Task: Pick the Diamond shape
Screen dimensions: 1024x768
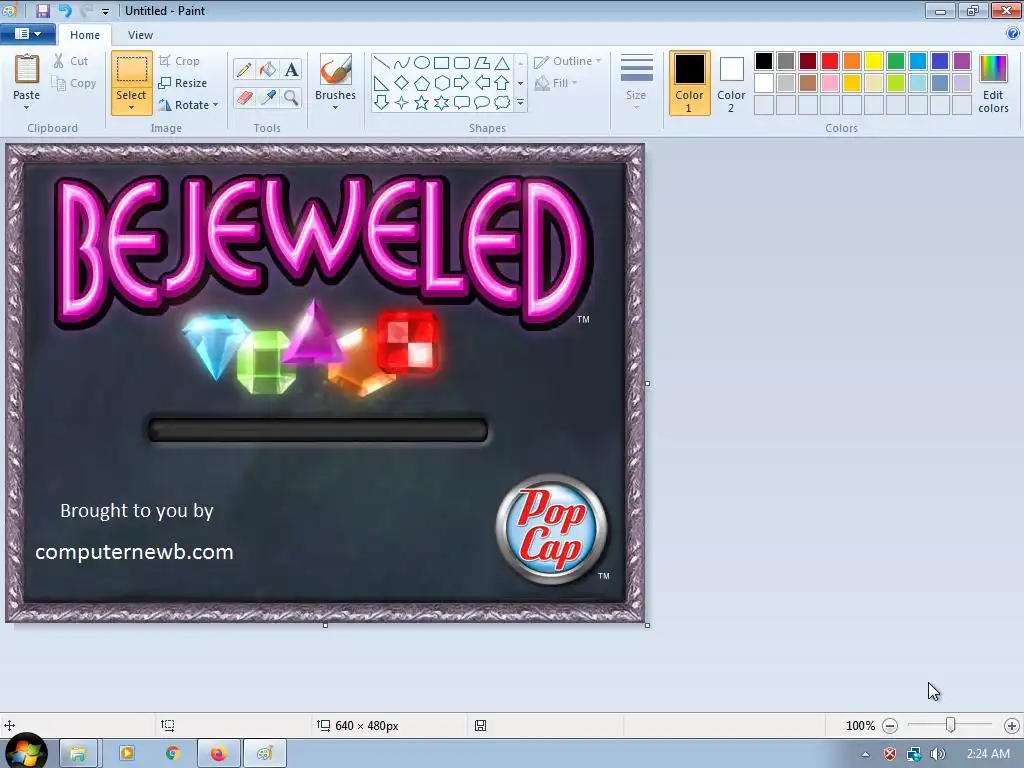Action: (x=402, y=83)
